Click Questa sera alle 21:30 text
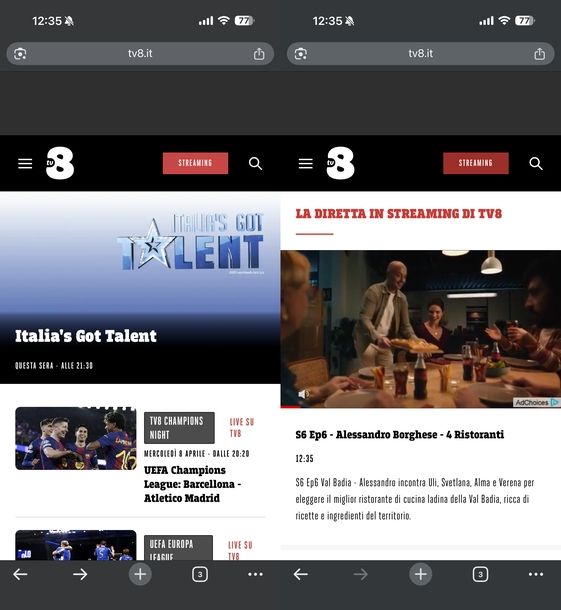Screen dimensions: 561x610 point(54,366)
